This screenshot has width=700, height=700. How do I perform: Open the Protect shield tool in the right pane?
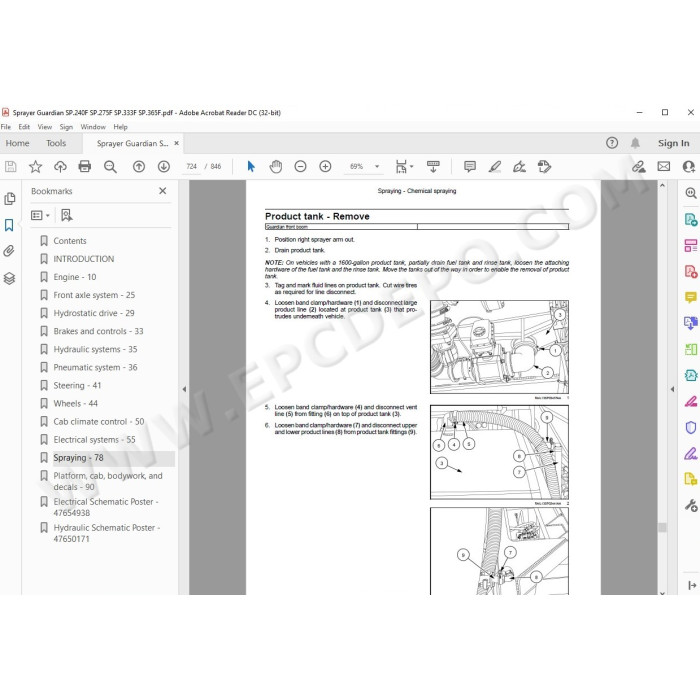[691, 428]
